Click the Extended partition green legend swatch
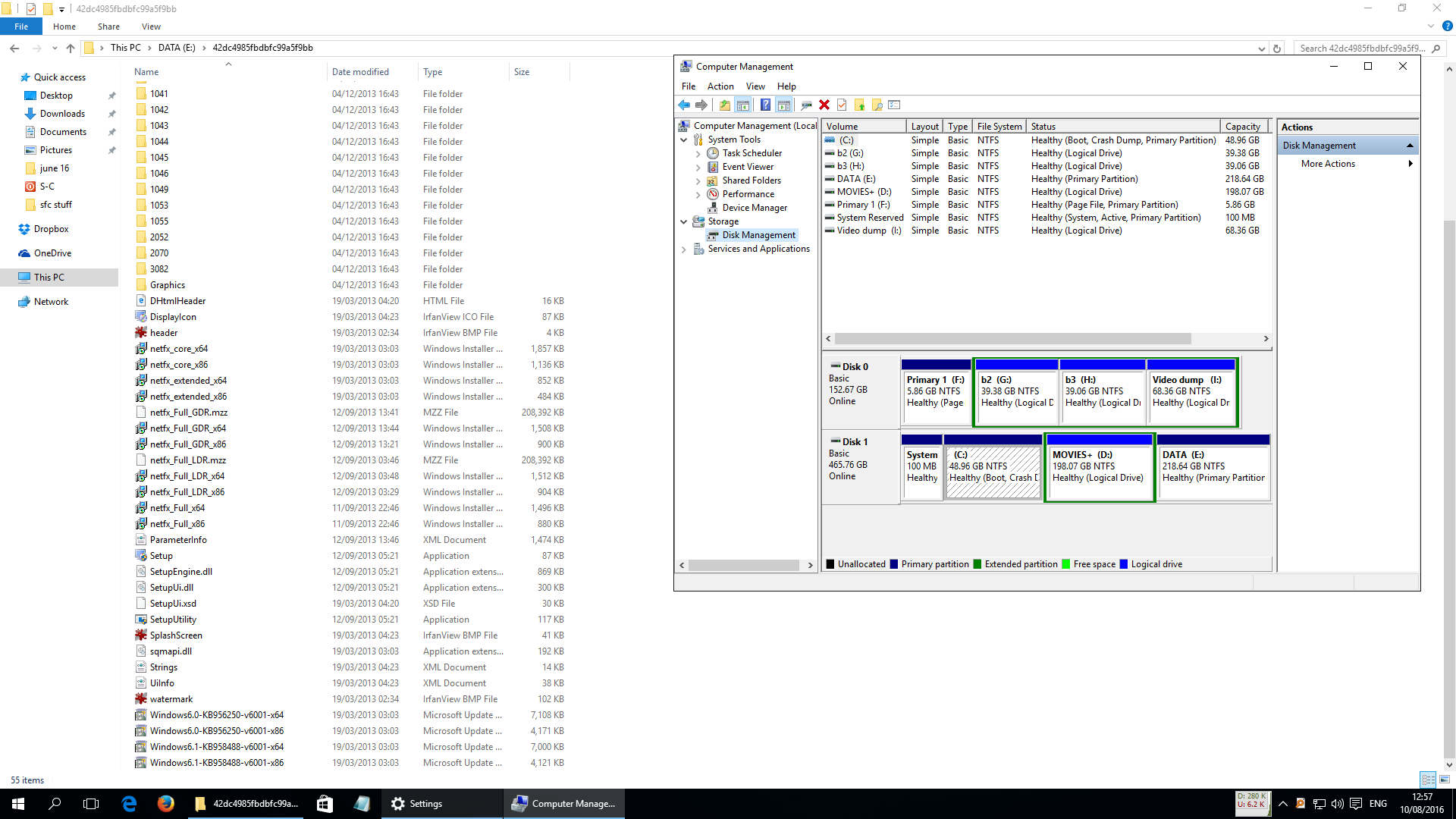The image size is (1456, 819). coord(977,564)
